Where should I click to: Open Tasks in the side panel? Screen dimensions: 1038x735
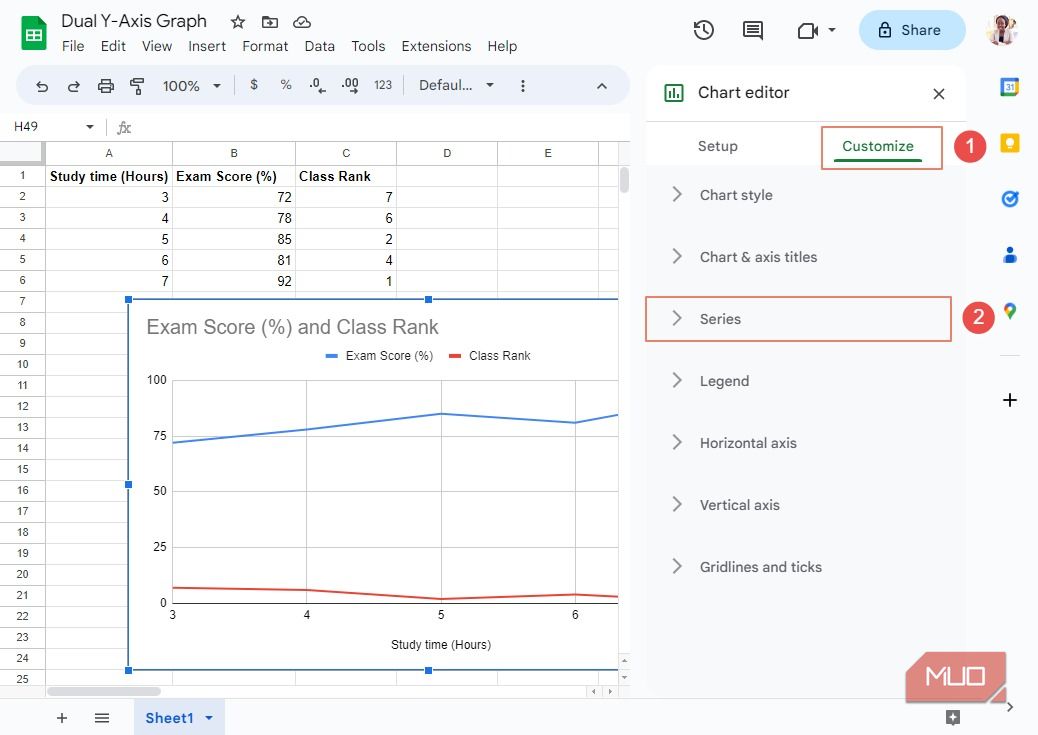1010,199
